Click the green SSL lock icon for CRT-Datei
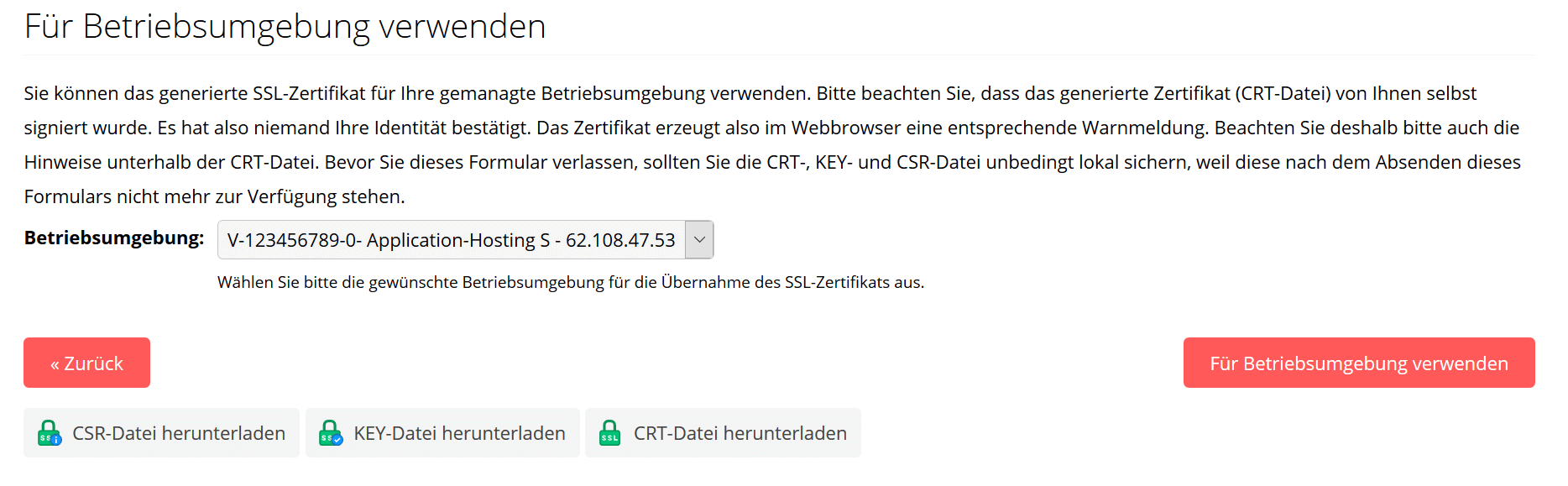1568x486 pixels. [x=610, y=433]
